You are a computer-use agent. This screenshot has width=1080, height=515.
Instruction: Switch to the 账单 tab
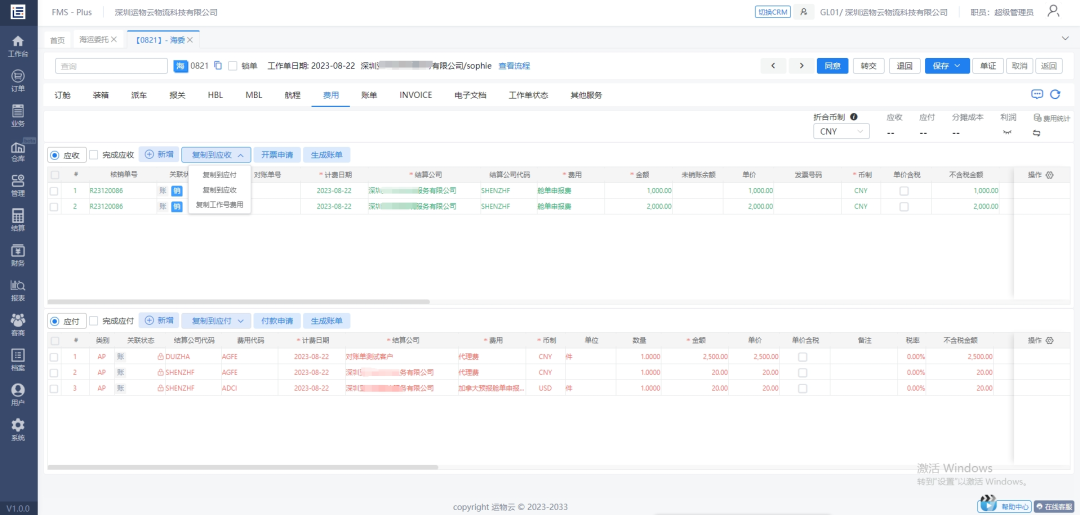tap(369, 95)
